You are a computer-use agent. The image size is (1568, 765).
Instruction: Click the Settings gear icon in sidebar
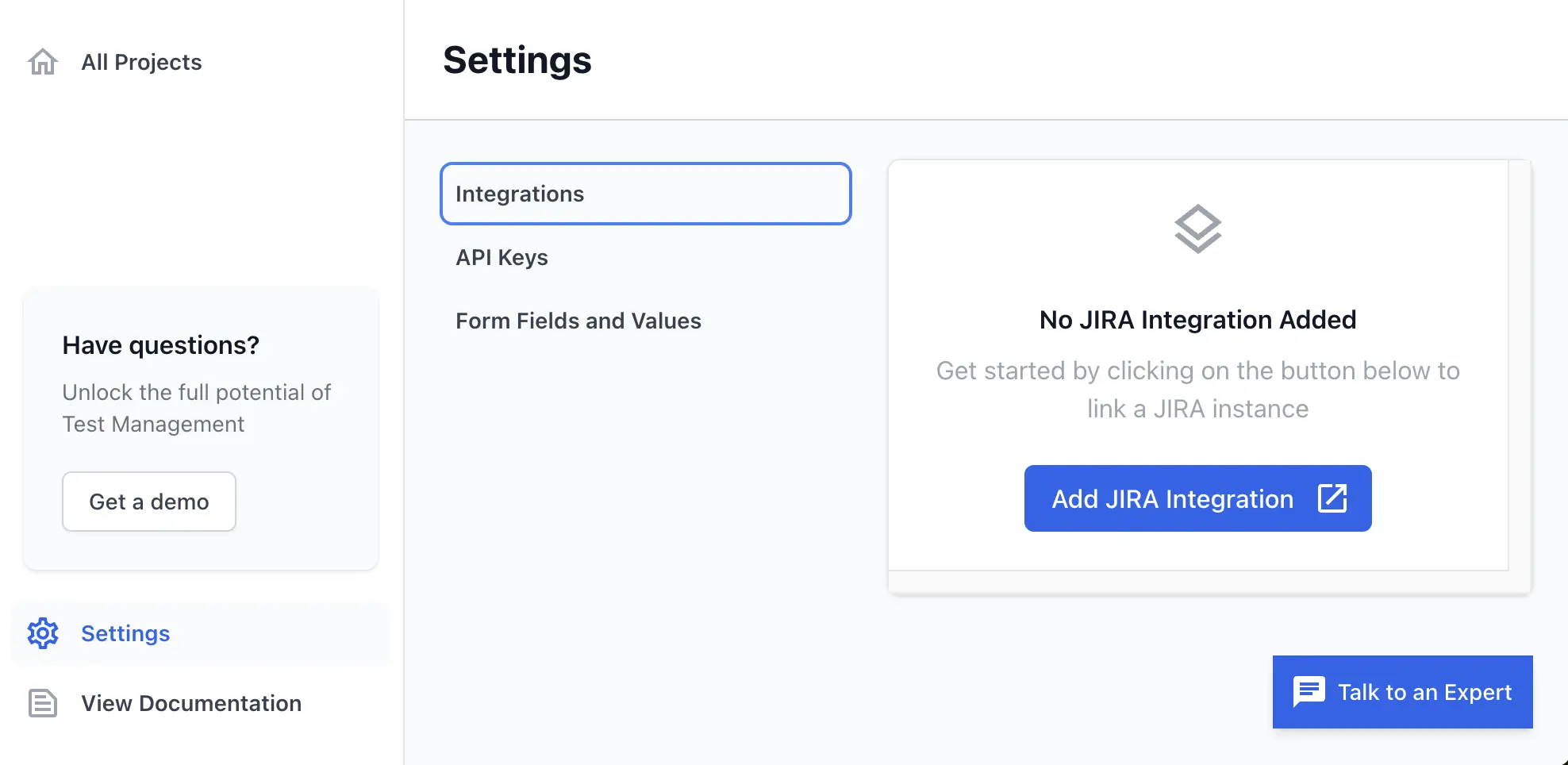pos(43,633)
